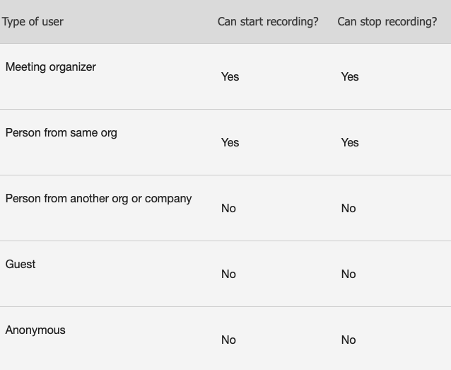This screenshot has width=451, height=370.
Task: Select the "Meeting organizer" row label
Action: (x=51, y=67)
